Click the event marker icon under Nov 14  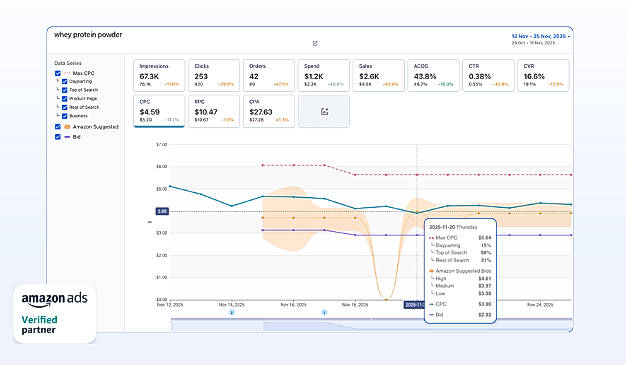point(232,312)
